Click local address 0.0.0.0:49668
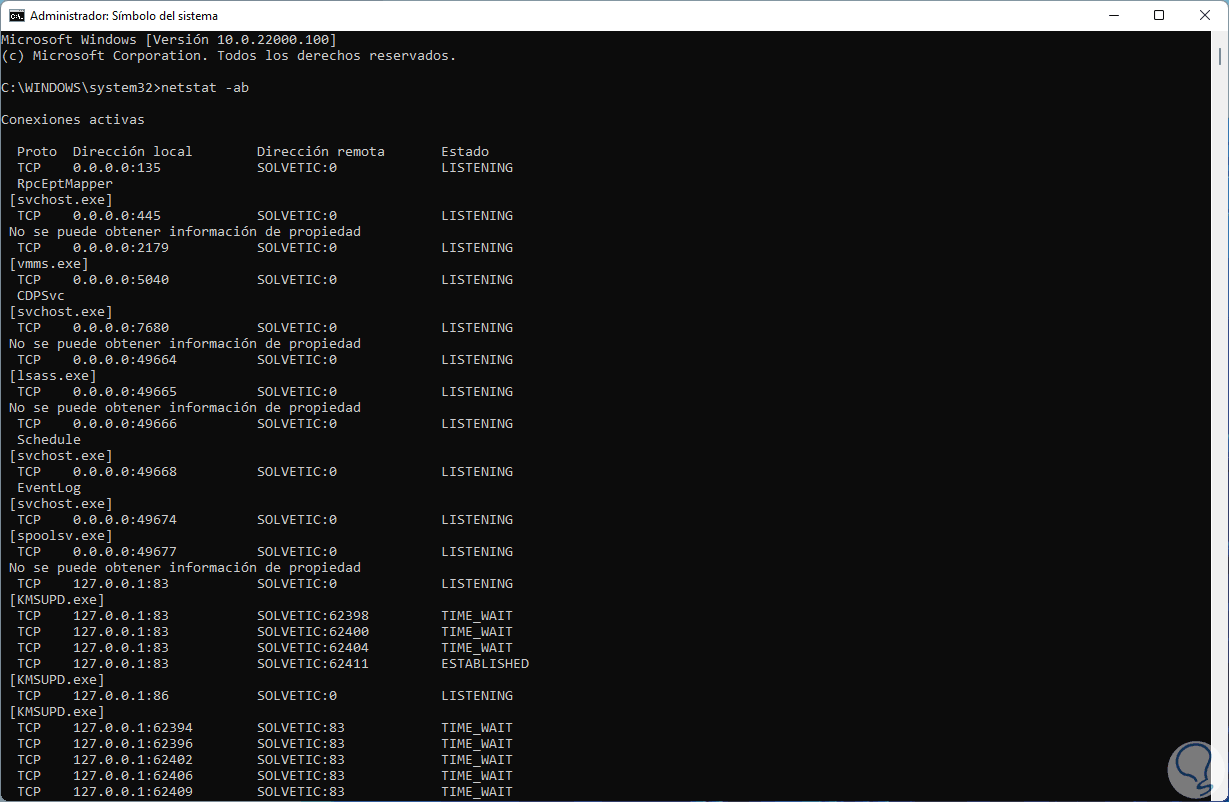This screenshot has height=802, width=1229. pos(125,472)
